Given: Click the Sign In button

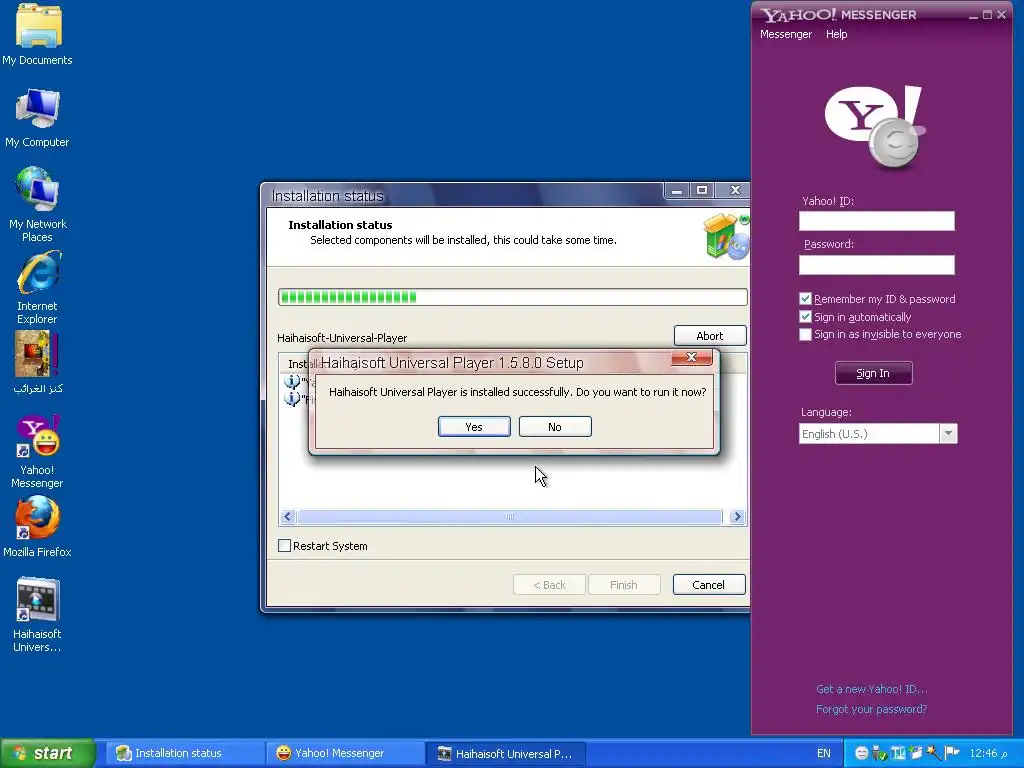Looking at the screenshot, I should click(873, 373).
